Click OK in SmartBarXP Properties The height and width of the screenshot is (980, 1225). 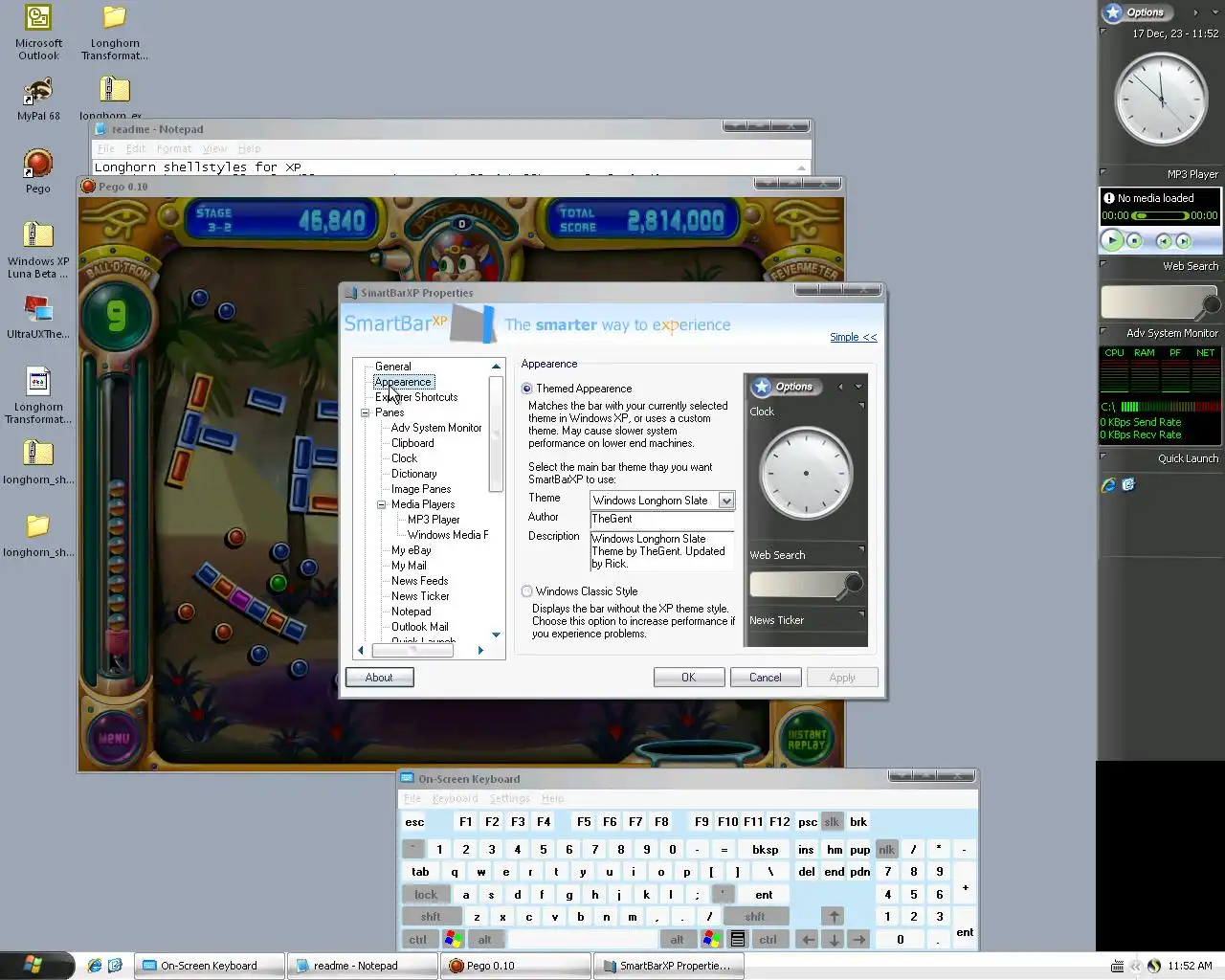(688, 678)
